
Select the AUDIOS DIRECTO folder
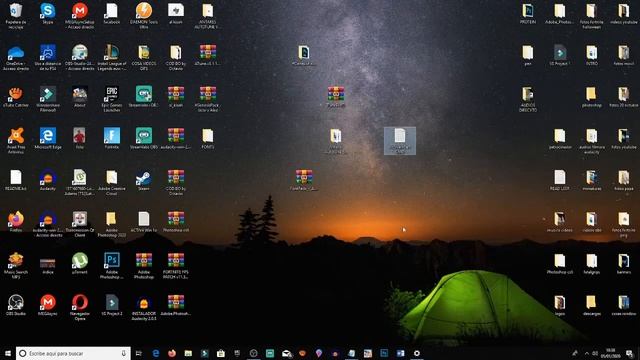coord(528,99)
